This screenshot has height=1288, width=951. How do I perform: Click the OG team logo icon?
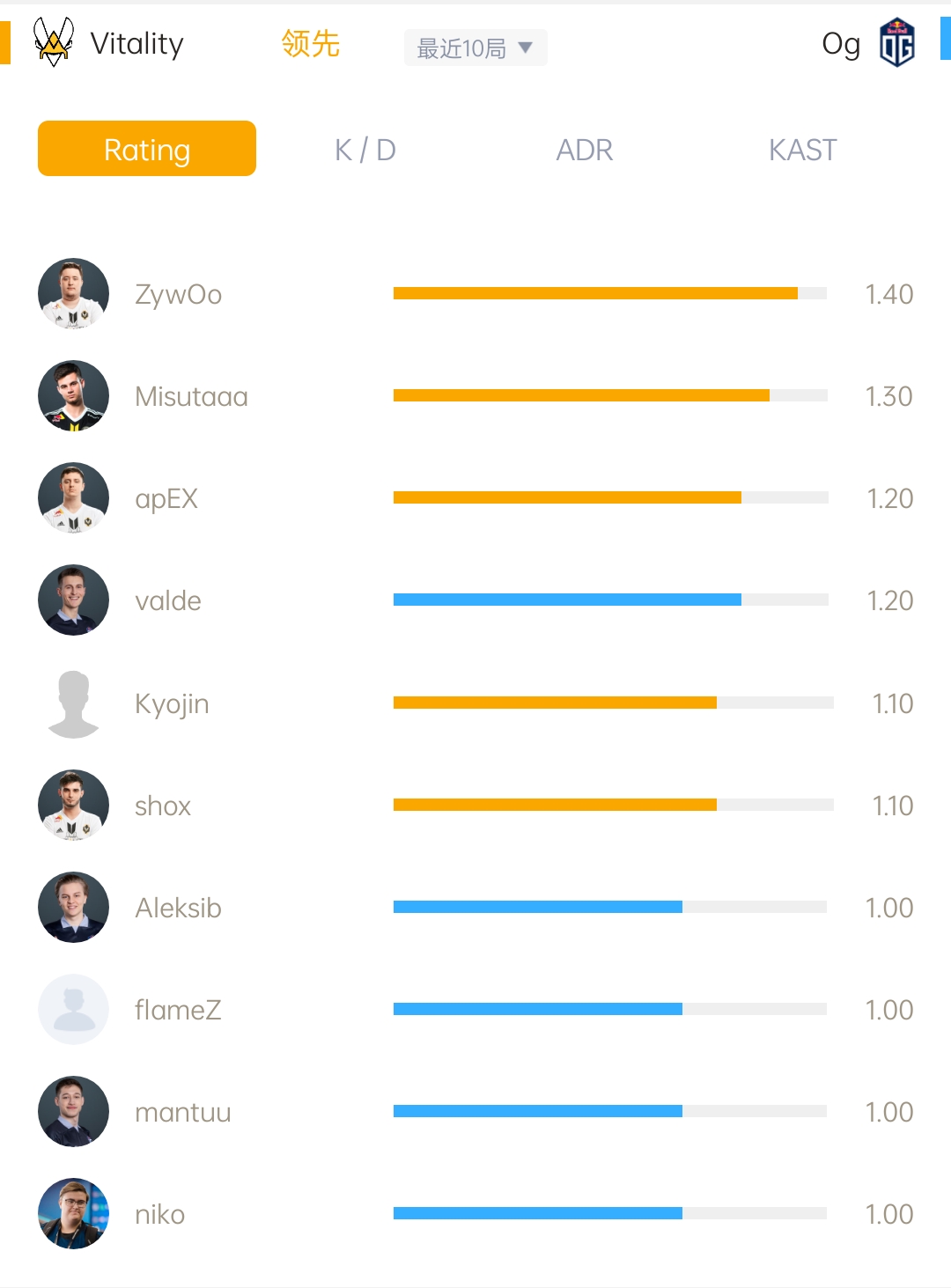(897, 43)
